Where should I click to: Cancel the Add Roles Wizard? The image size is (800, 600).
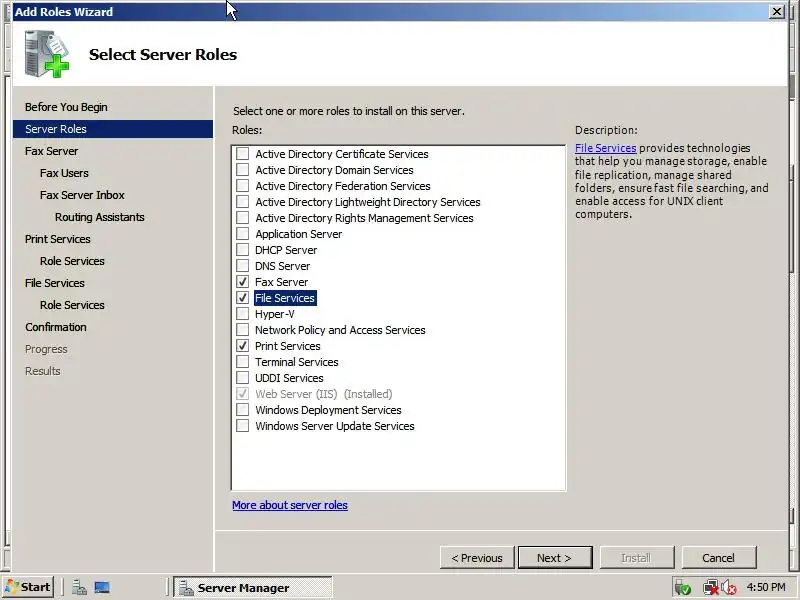click(719, 558)
